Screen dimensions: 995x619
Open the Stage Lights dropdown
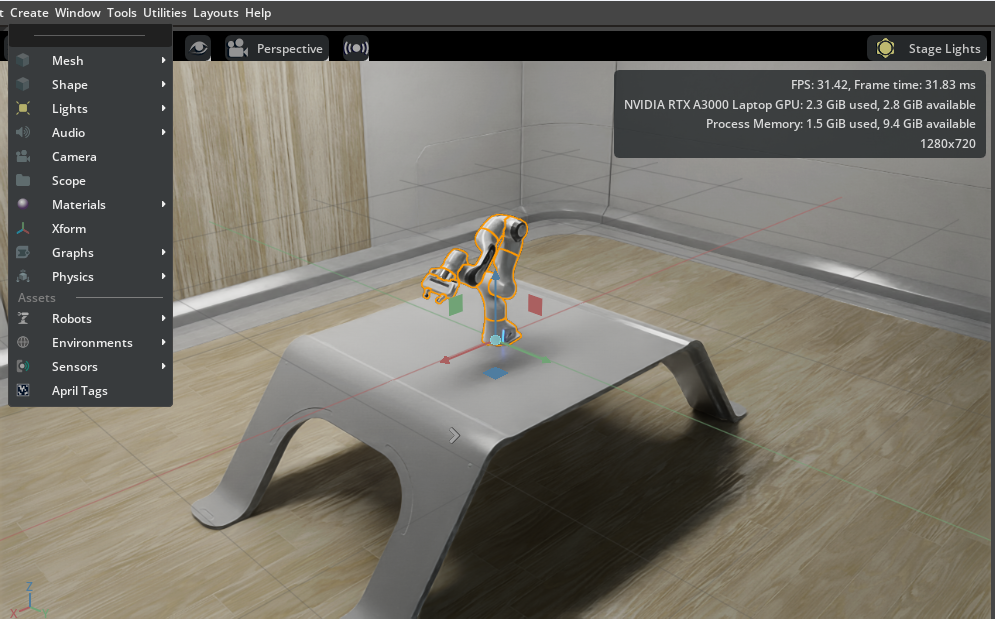pyautogui.click(x=927, y=48)
